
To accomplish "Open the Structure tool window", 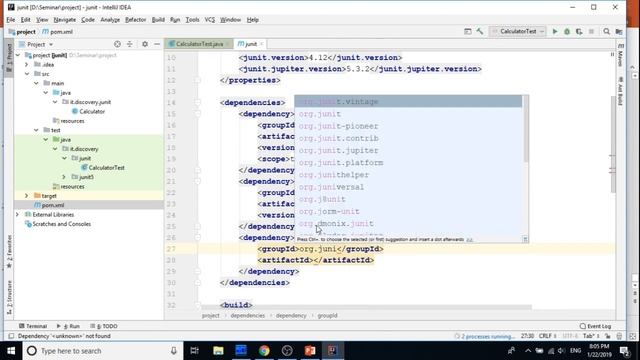I will point(9,297).
